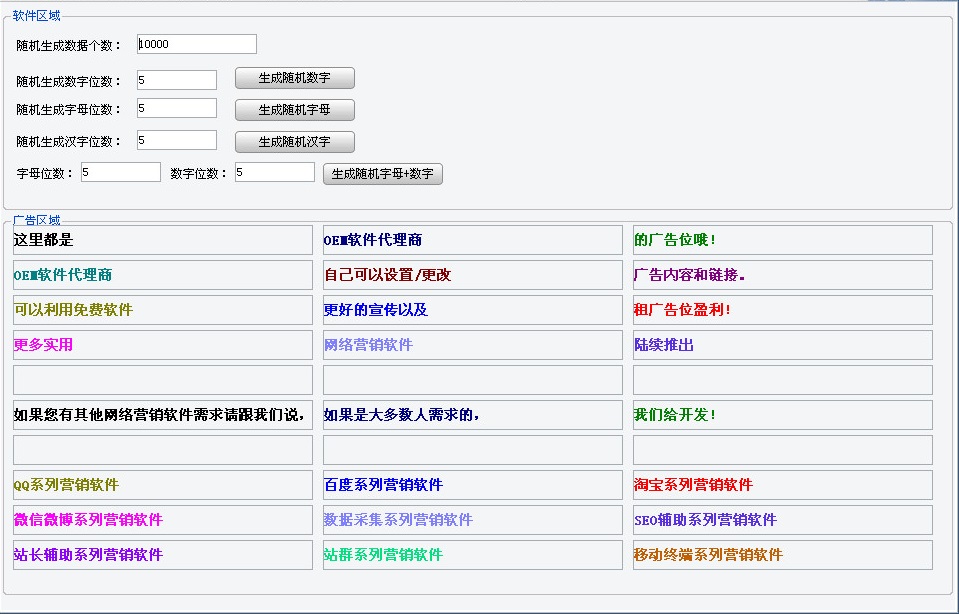Click the red 淘宝系列营销软件 ad

[693, 485]
